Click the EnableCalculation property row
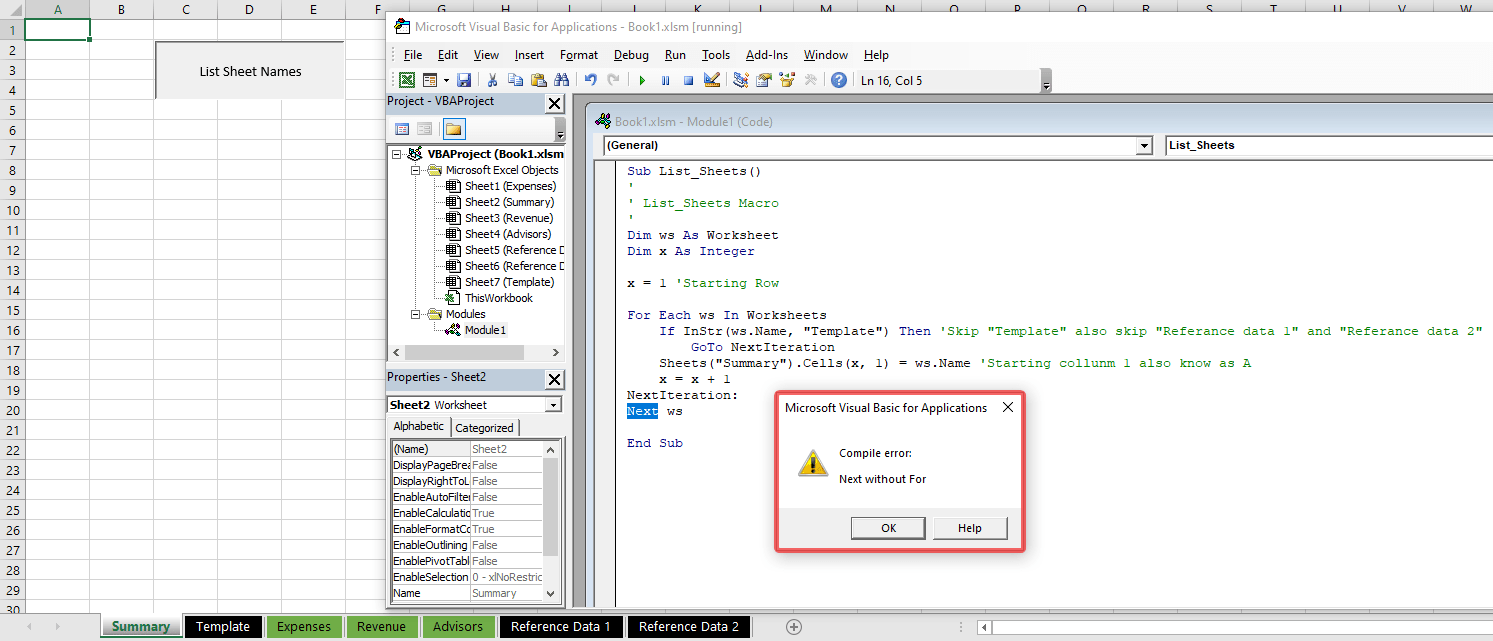Image resolution: width=1493 pixels, height=641 pixels. point(466,513)
